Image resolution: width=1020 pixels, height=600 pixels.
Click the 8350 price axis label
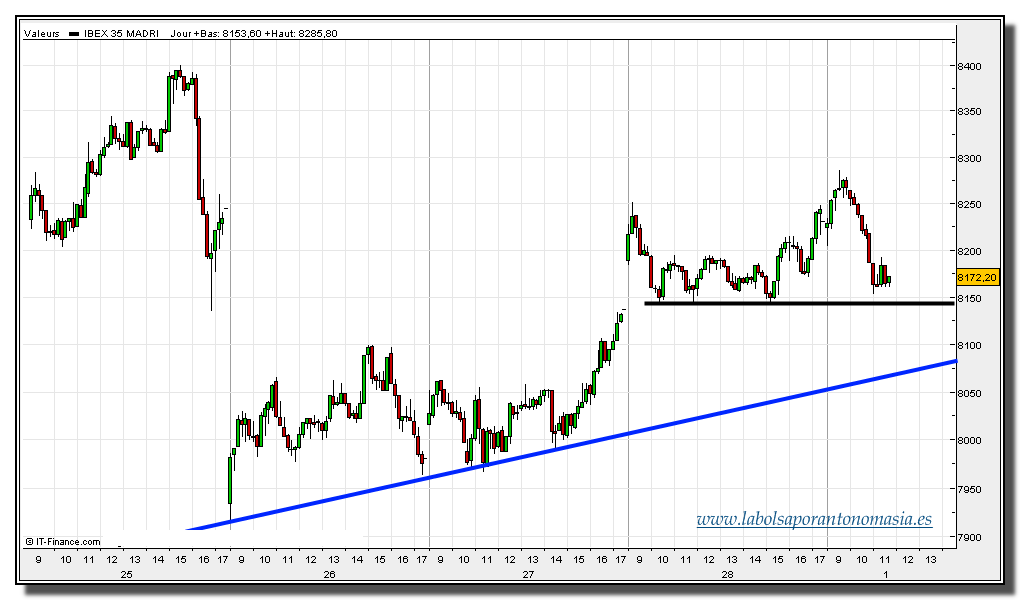pos(969,112)
